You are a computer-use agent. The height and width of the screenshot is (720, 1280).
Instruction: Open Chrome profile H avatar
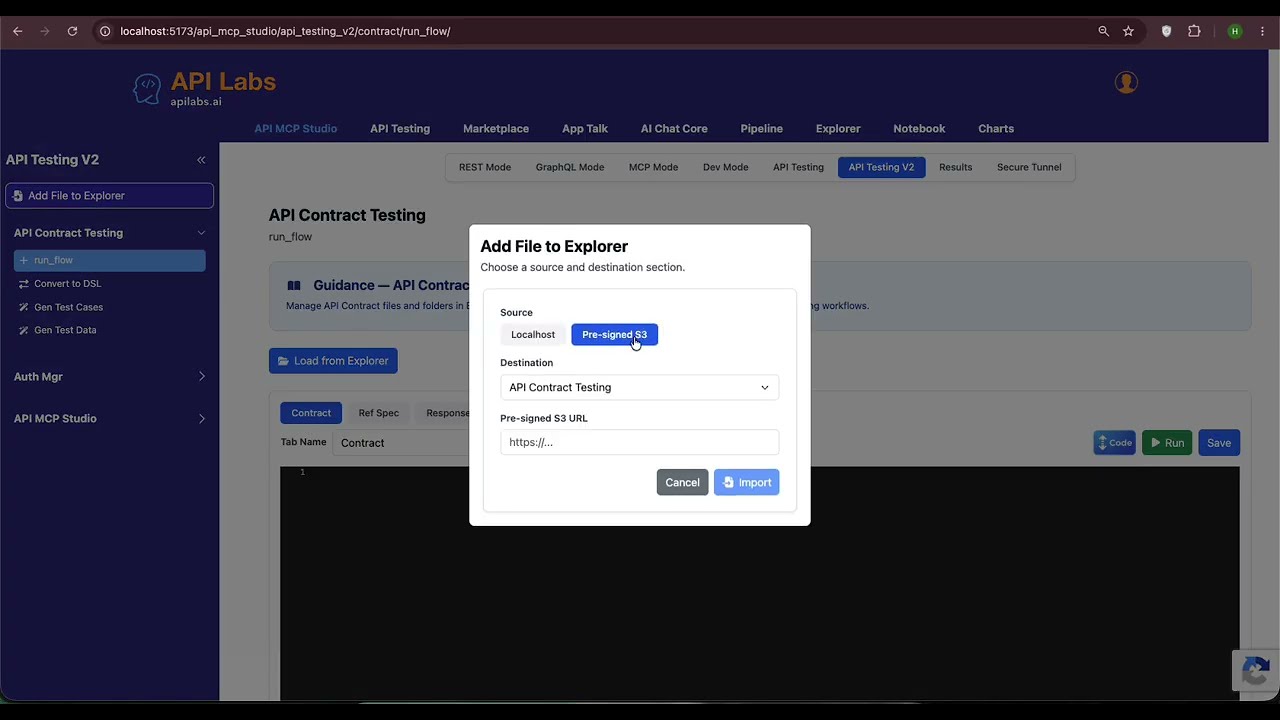click(1235, 31)
